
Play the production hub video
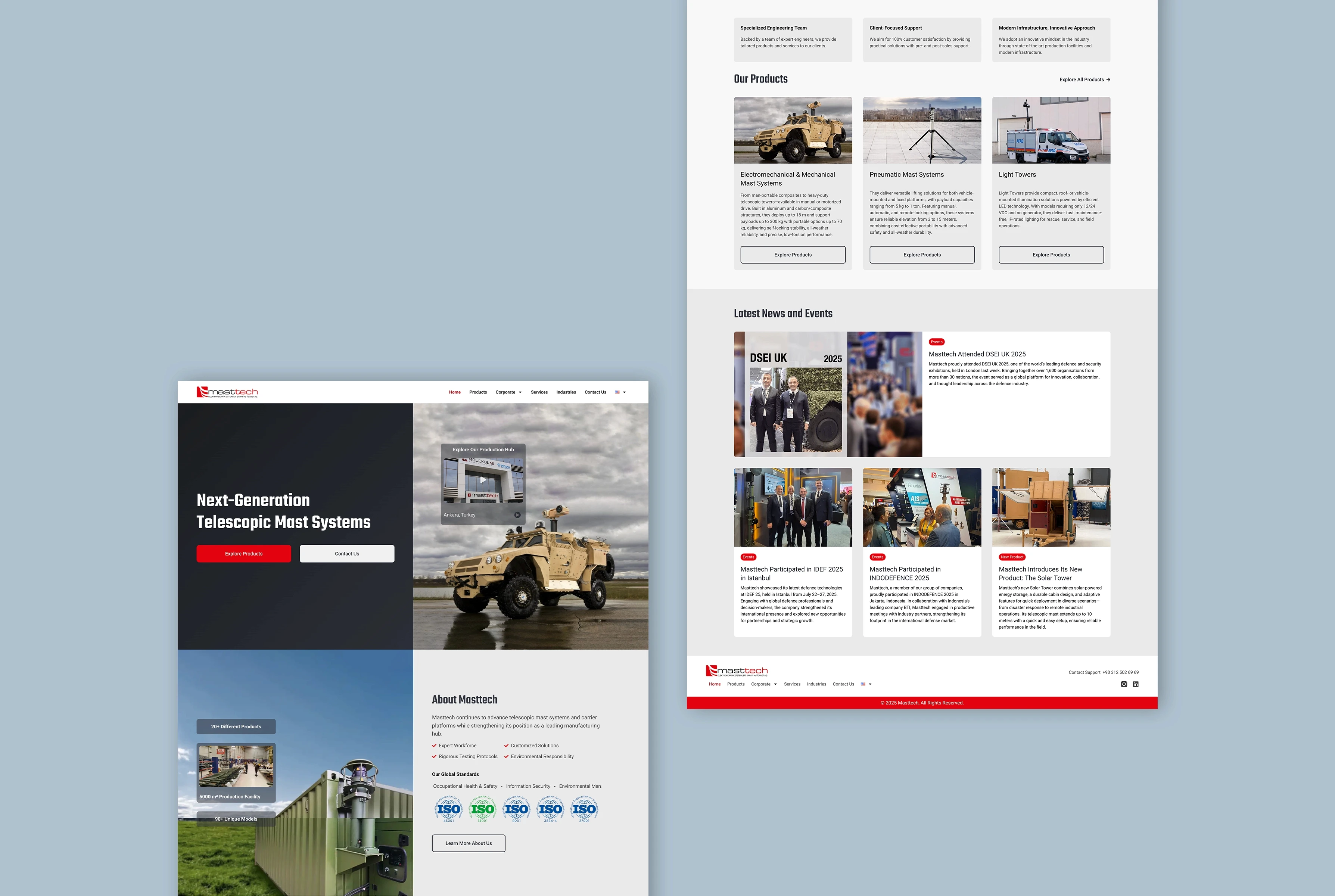(x=483, y=480)
